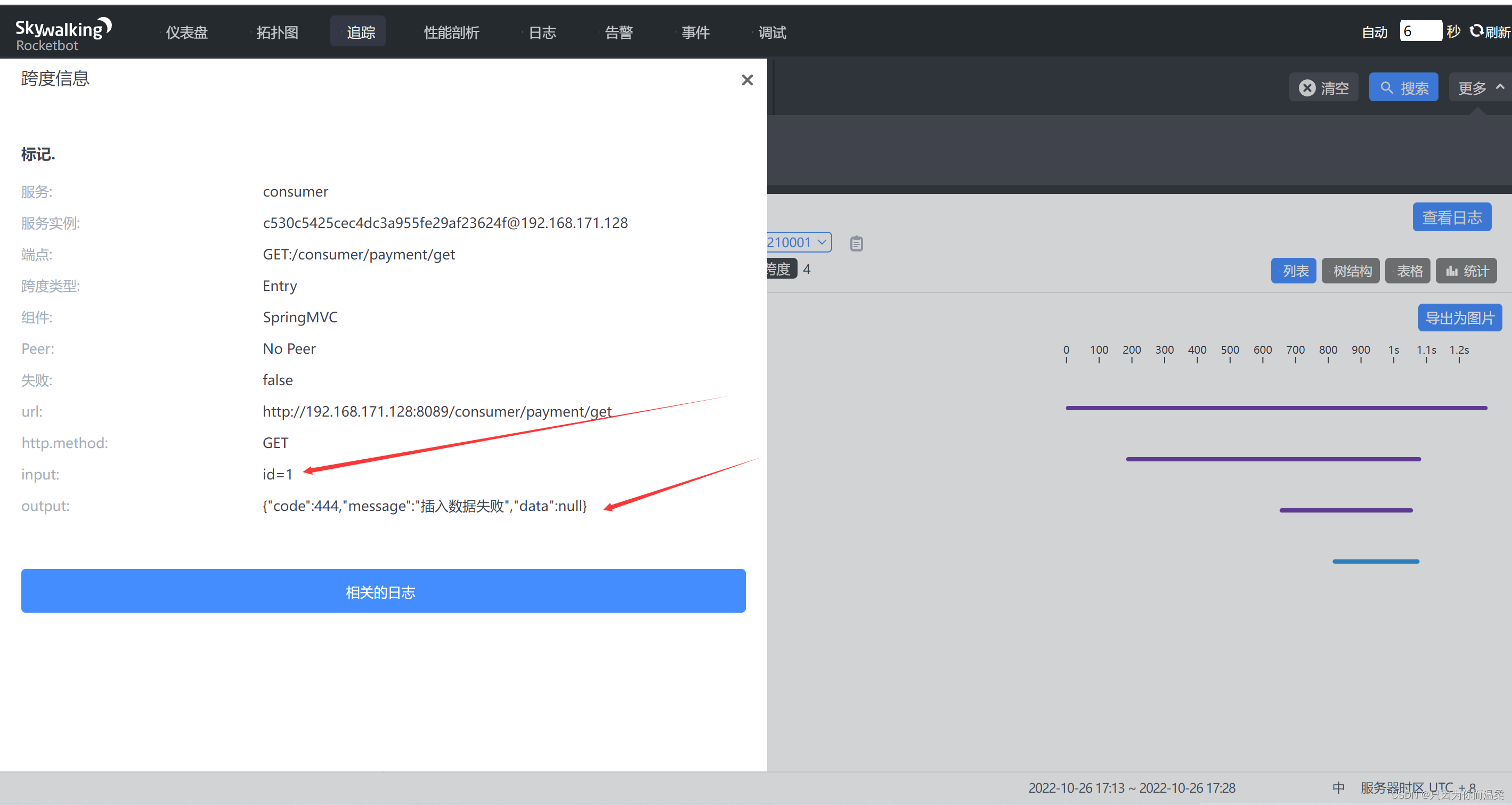Toggle the auto refresh option
The image size is (1512, 805).
pos(1373,32)
